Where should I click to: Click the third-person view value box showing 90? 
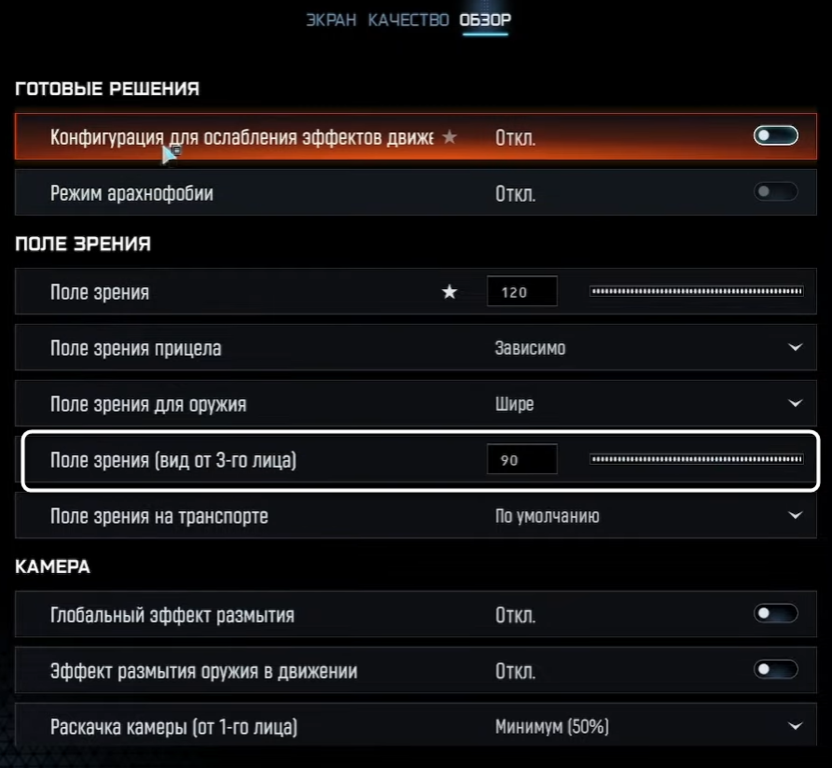(521, 460)
